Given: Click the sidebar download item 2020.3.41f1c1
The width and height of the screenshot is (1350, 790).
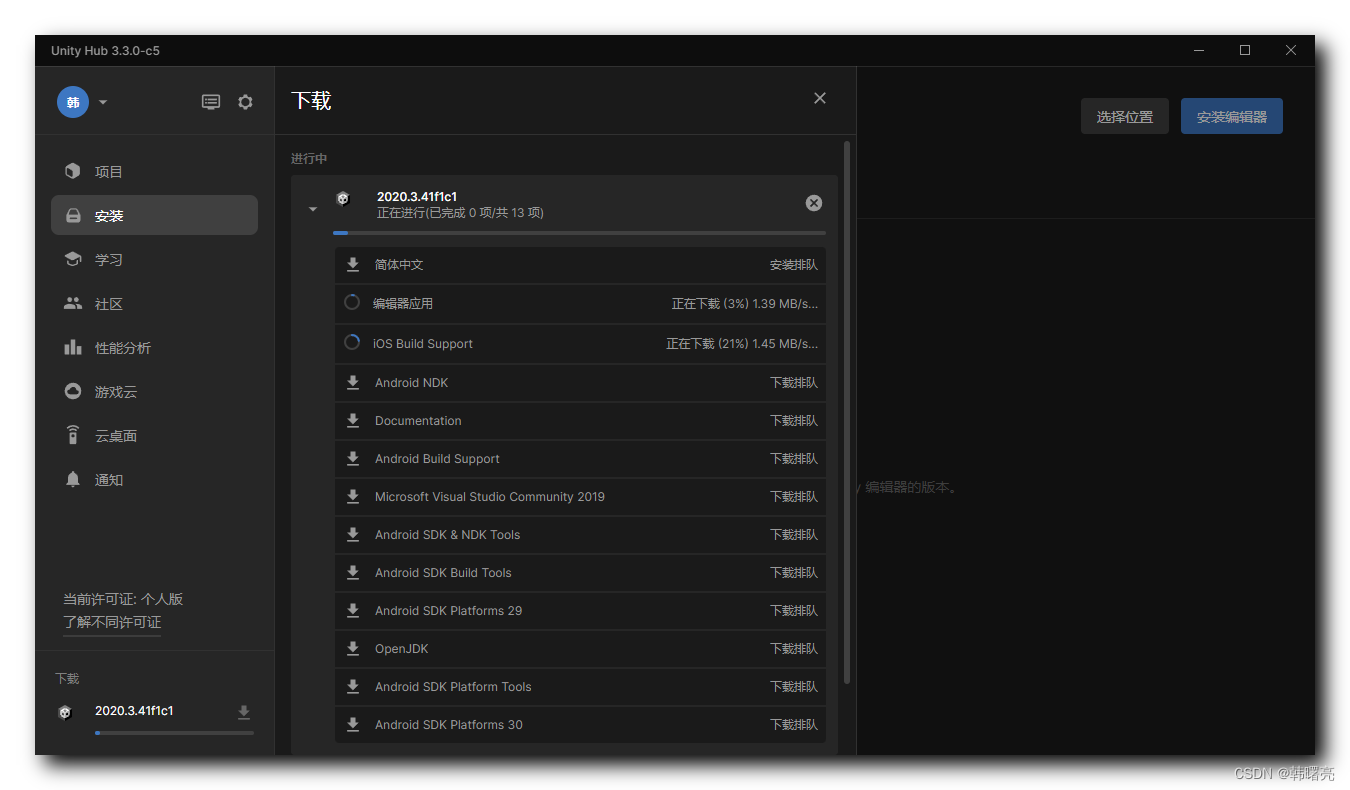Looking at the screenshot, I should click(134, 711).
